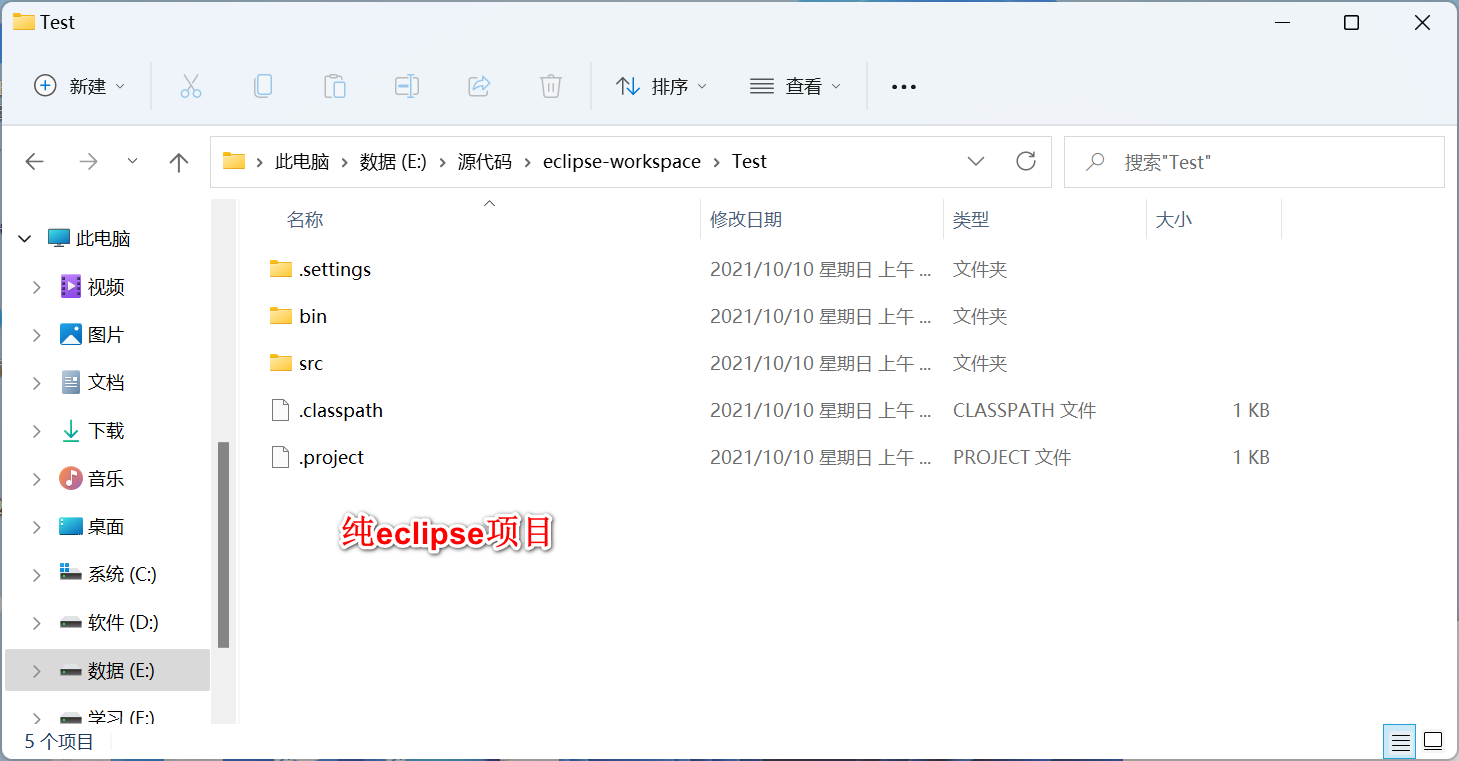This screenshot has height=761, width=1459.
Task: Click the Cut icon on the toolbar
Action: pos(191,86)
